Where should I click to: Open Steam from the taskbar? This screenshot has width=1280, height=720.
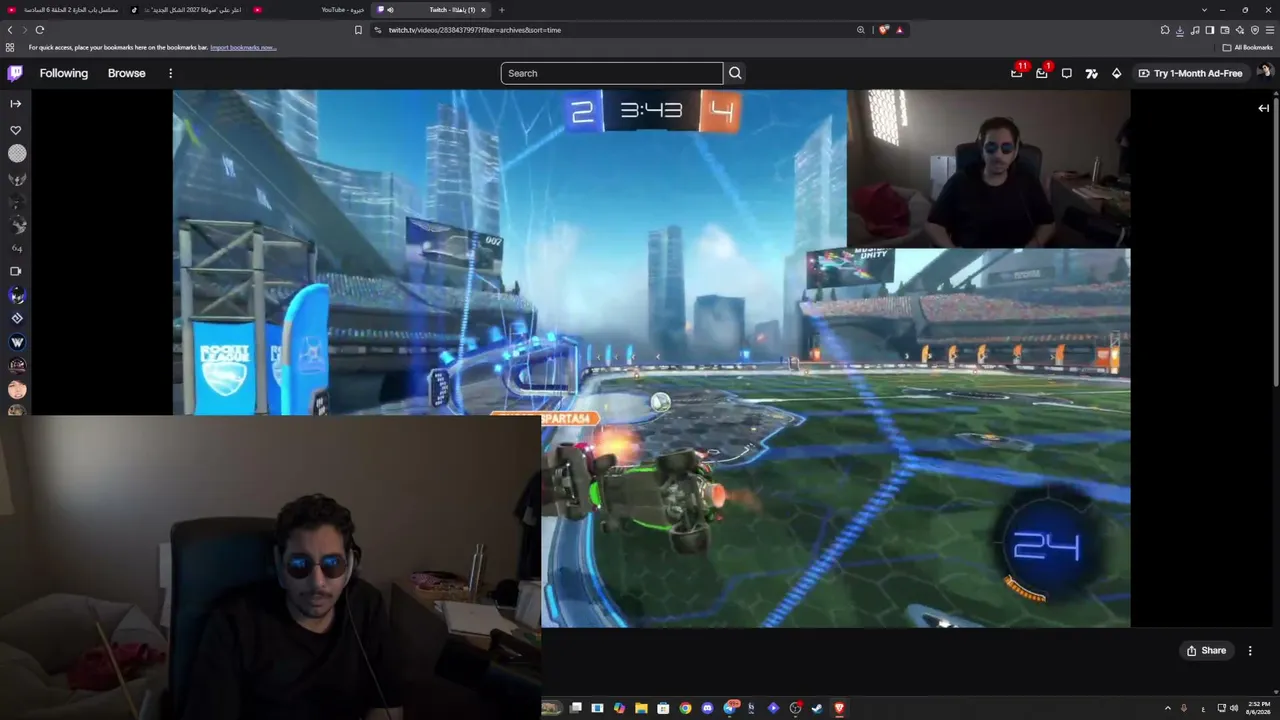817,708
